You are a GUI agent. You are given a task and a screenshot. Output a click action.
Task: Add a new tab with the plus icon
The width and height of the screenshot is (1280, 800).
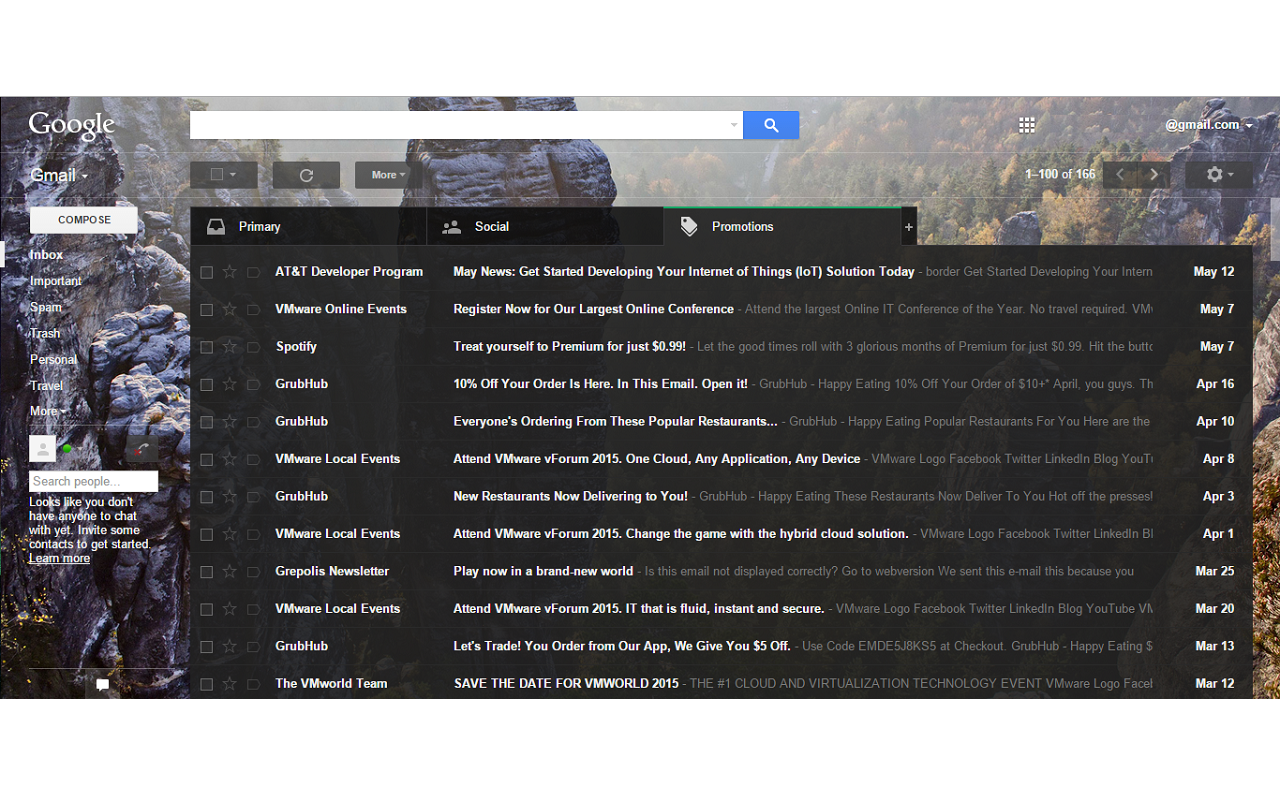pos(909,227)
